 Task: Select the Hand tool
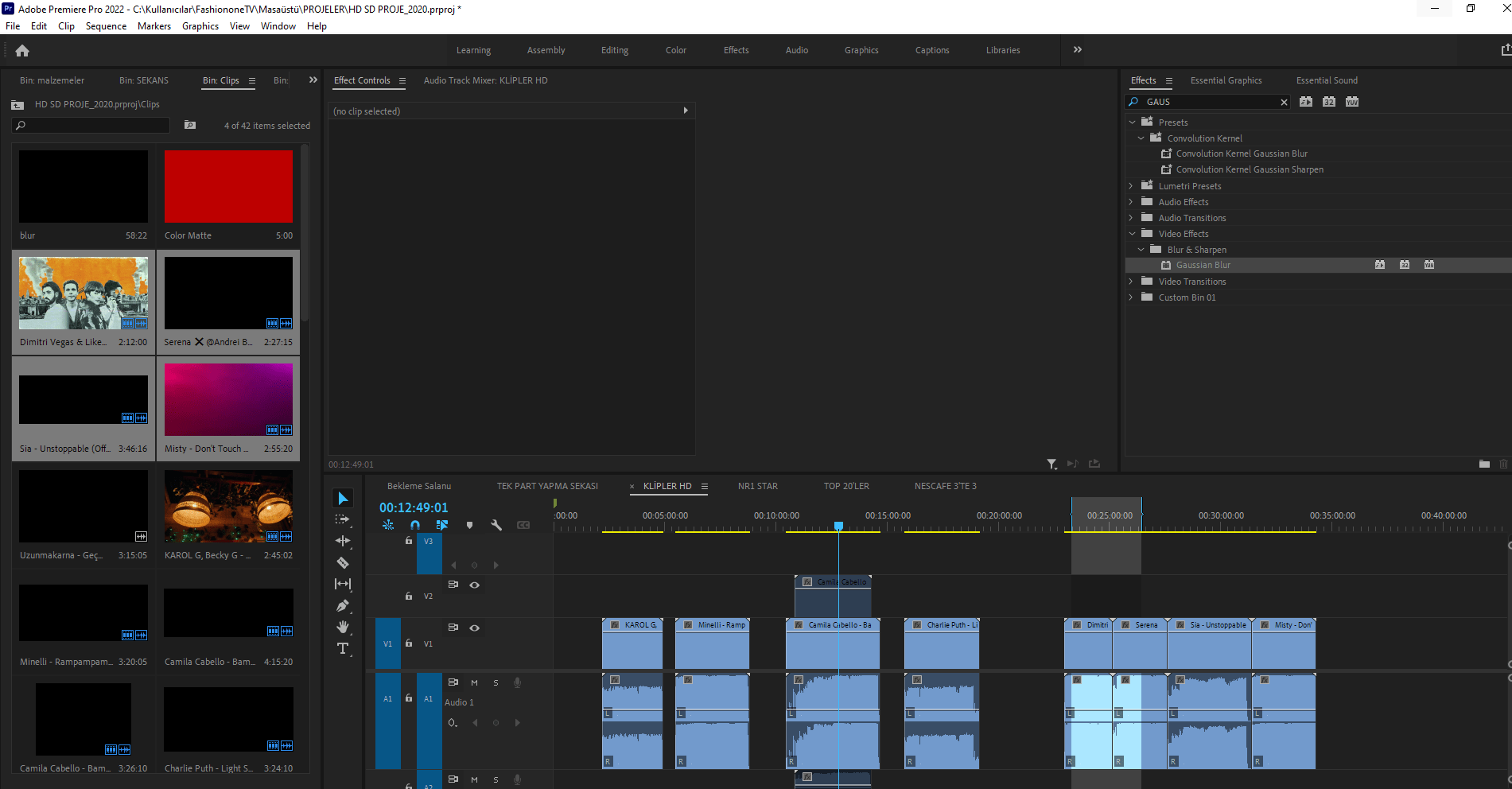point(343,627)
